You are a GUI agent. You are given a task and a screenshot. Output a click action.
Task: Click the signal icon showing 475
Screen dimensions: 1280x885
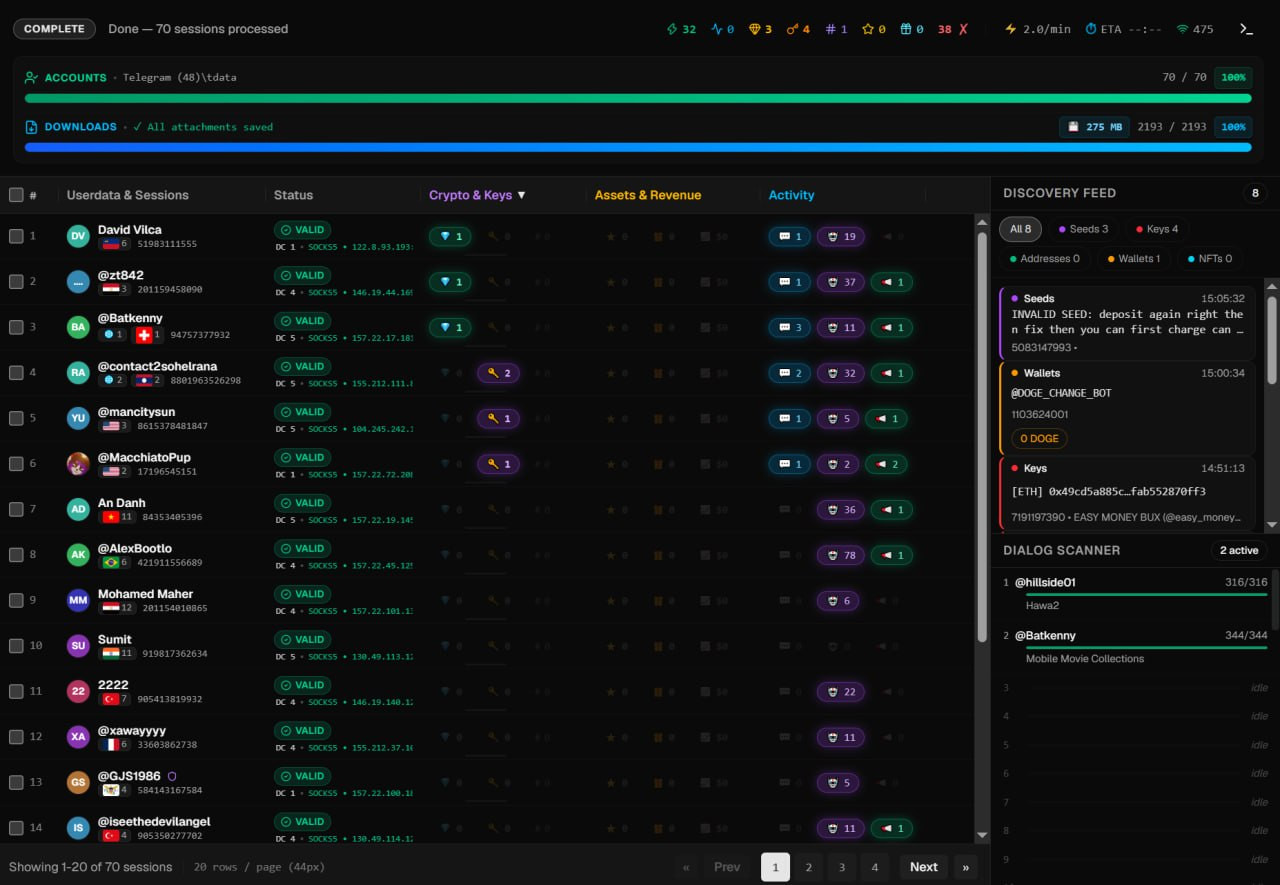1195,29
